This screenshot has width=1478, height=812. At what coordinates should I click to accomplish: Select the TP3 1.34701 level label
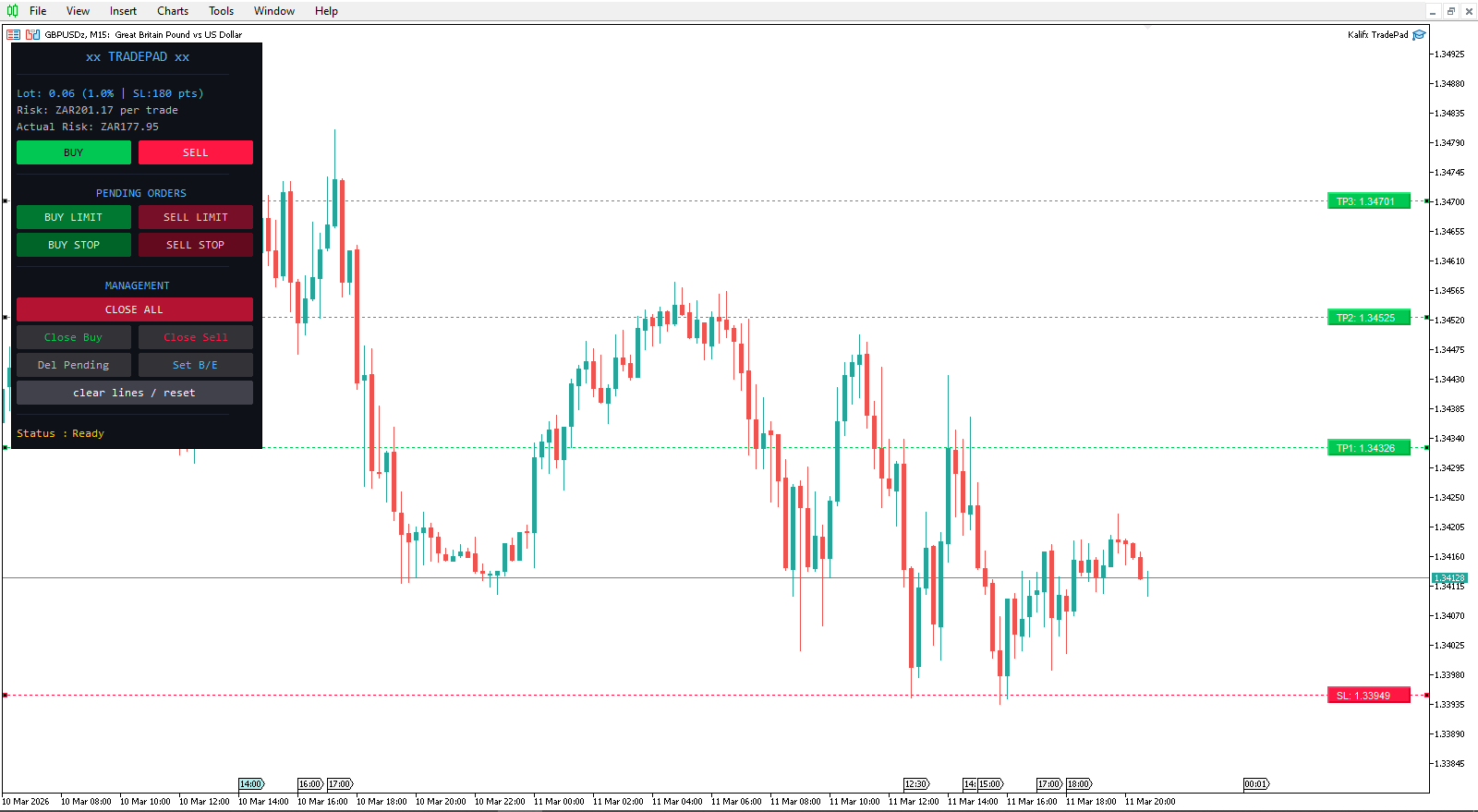click(1368, 201)
